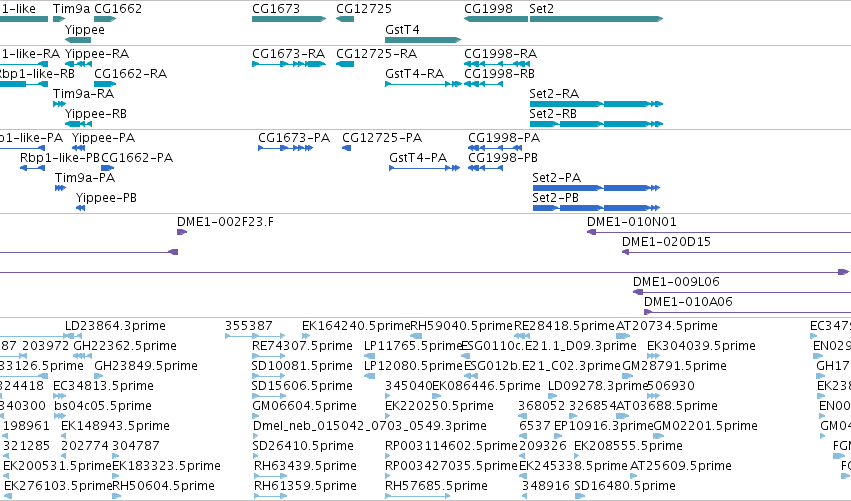This screenshot has height=501, width=851.
Task: Select transcript Yippee-RA
Action: (x=78, y=64)
